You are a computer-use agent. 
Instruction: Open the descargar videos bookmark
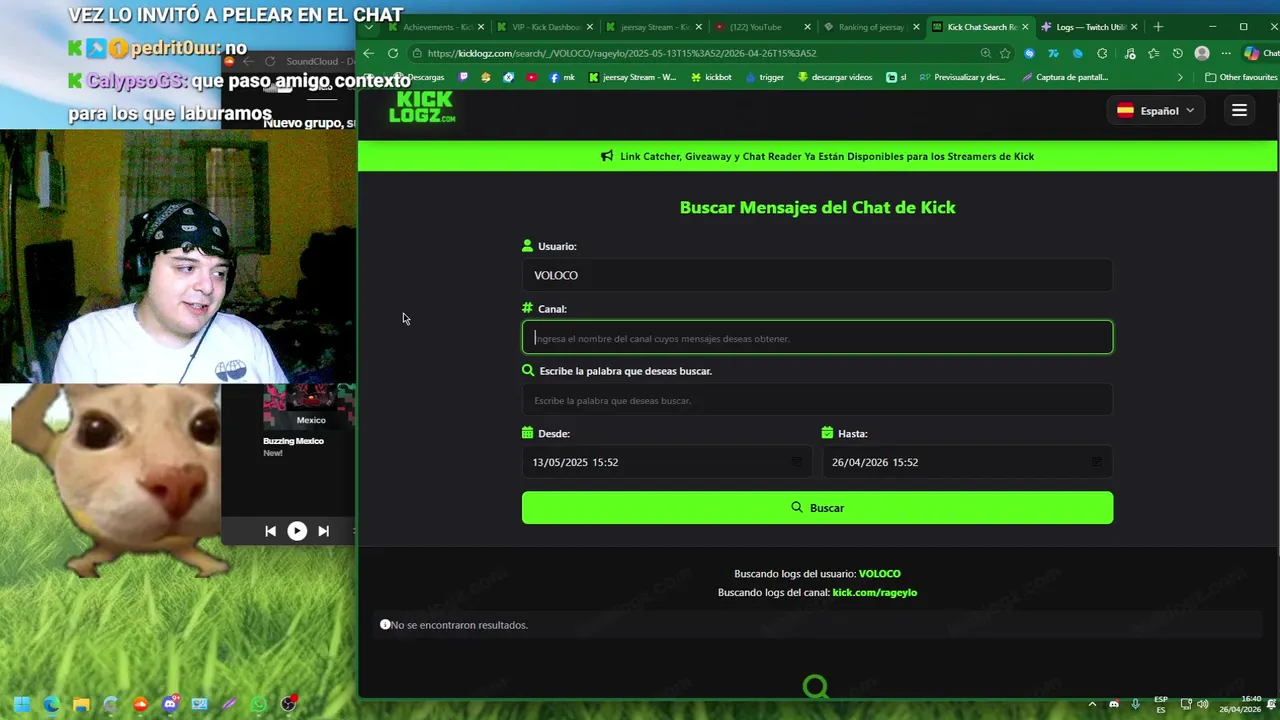[x=834, y=77]
